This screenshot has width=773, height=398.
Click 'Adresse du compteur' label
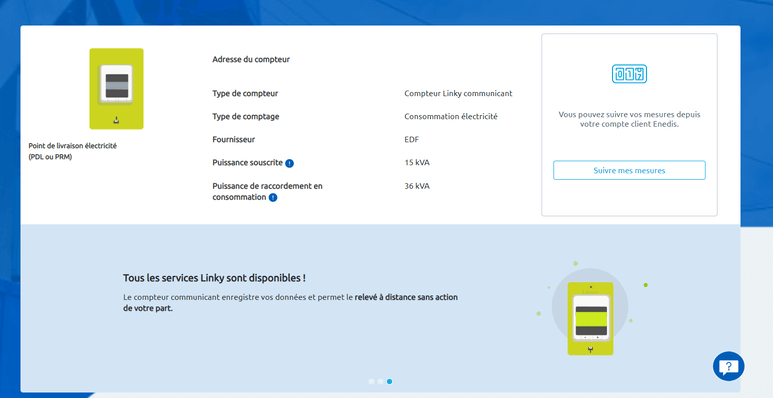(x=251, y=59)
